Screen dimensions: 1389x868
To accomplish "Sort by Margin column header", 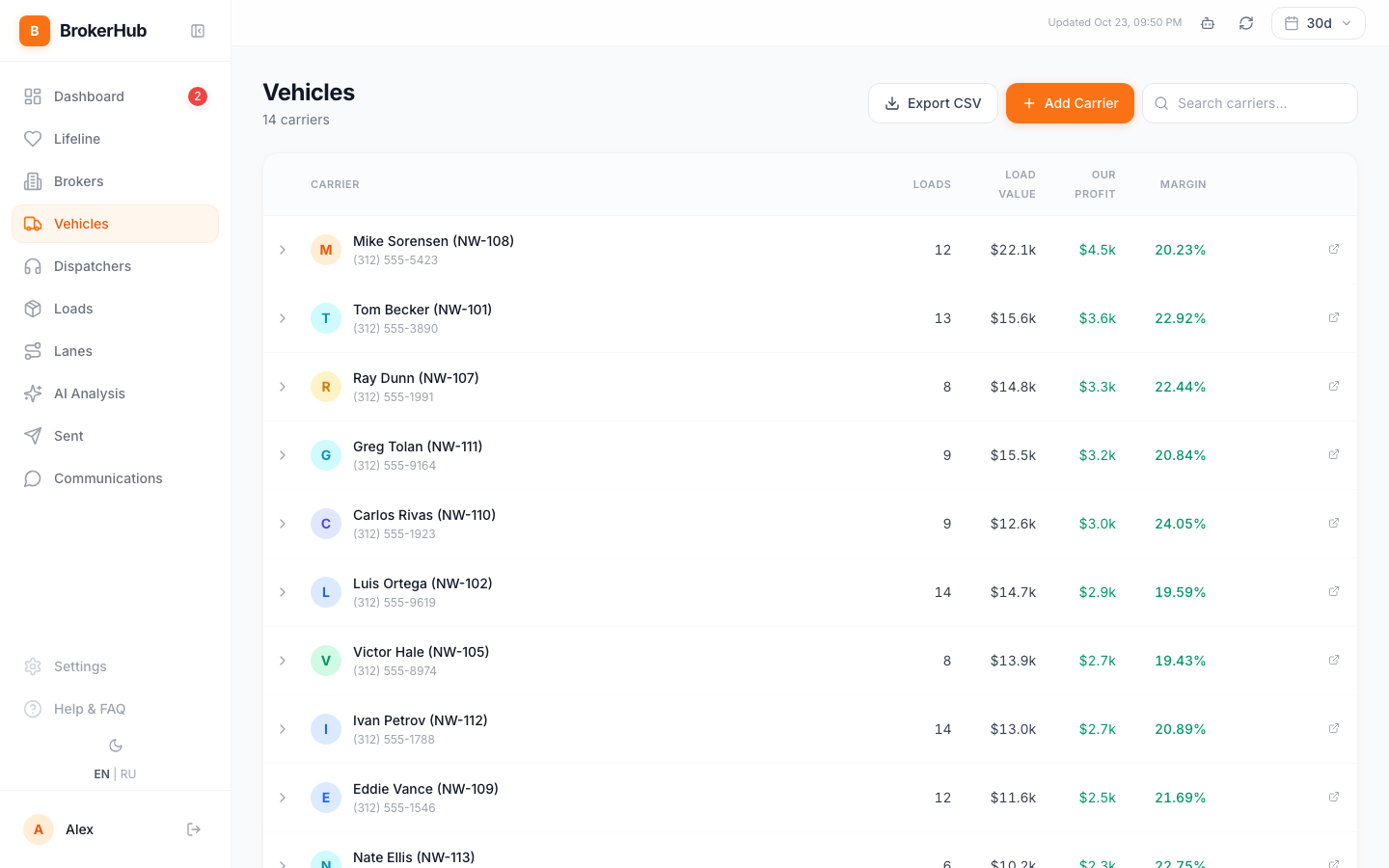I will pos(1183,184).
